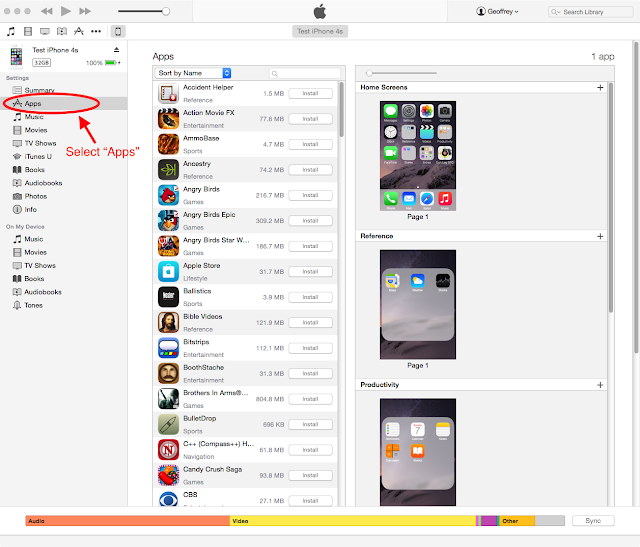Install the Accident Helper app
Screen dimensions: 640x547
click(x=310, y=93)
